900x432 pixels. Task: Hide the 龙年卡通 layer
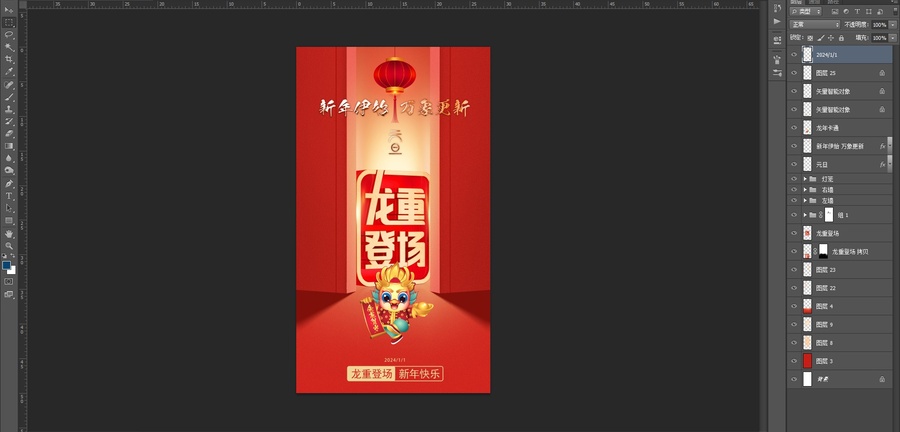tap(794, 128)
